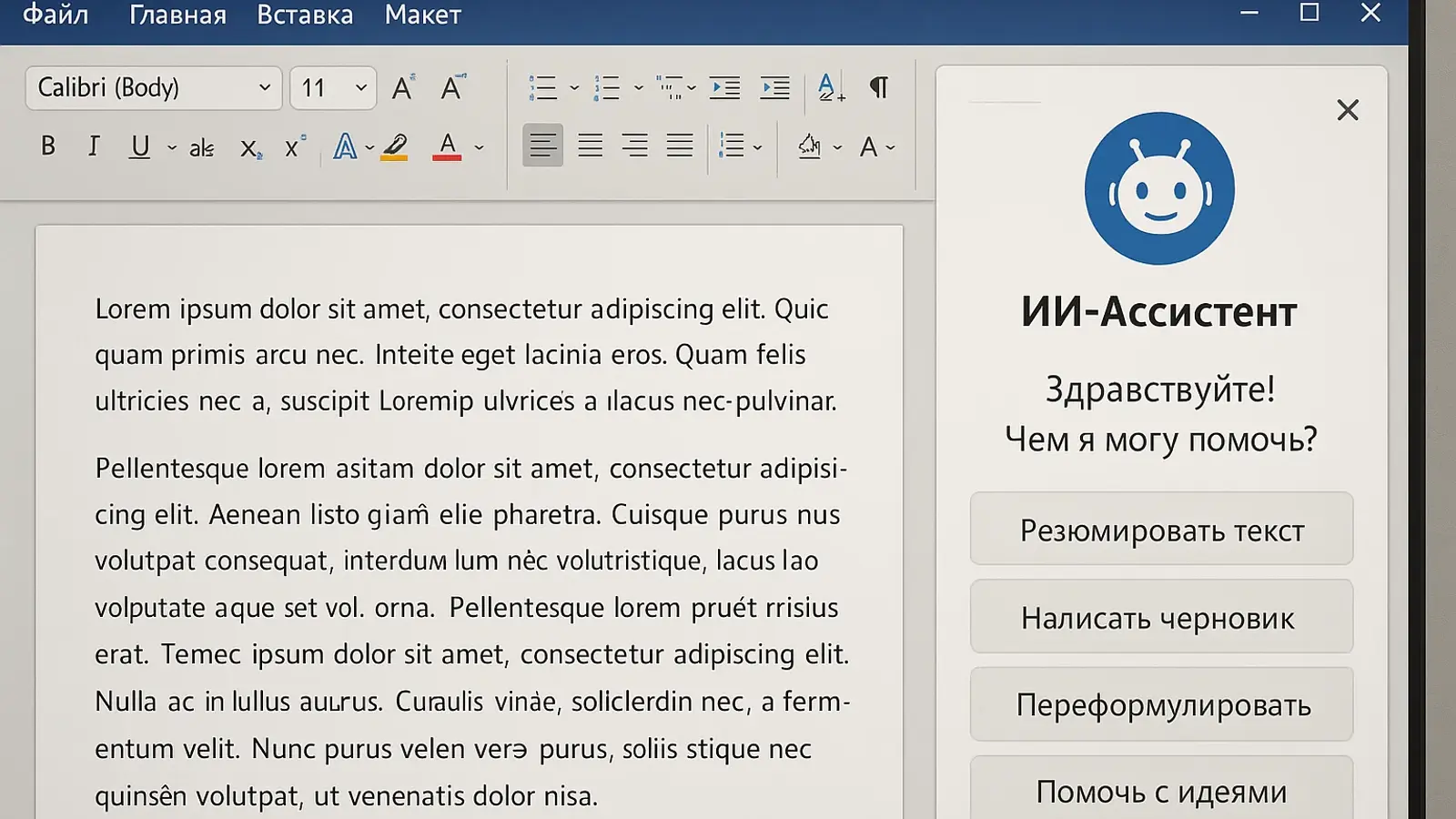Switch to the Вставка tab
This screenshot has height=819, width=1456.
pos(305,15)
